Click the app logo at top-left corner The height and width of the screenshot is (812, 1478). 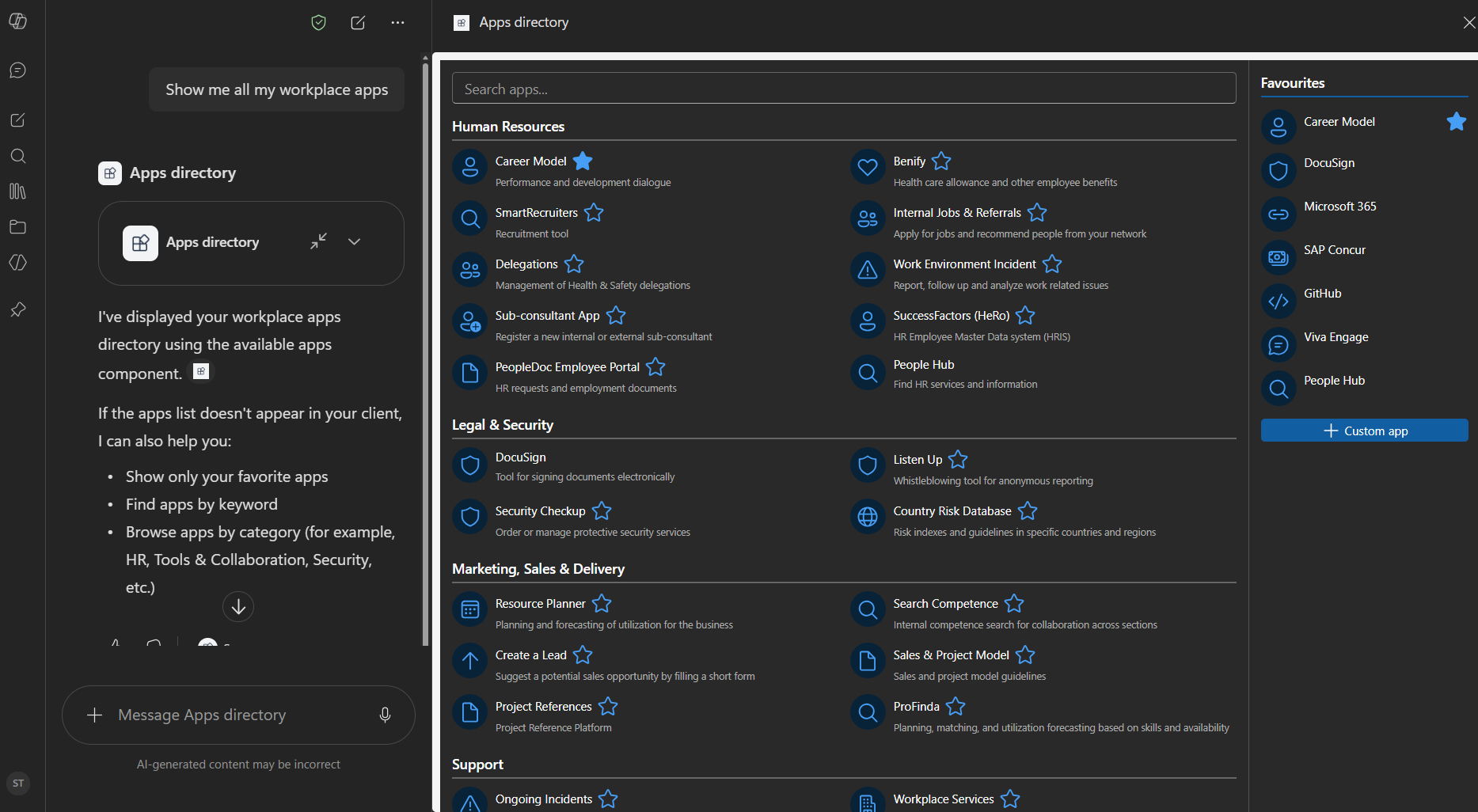[x=18, y=21]
